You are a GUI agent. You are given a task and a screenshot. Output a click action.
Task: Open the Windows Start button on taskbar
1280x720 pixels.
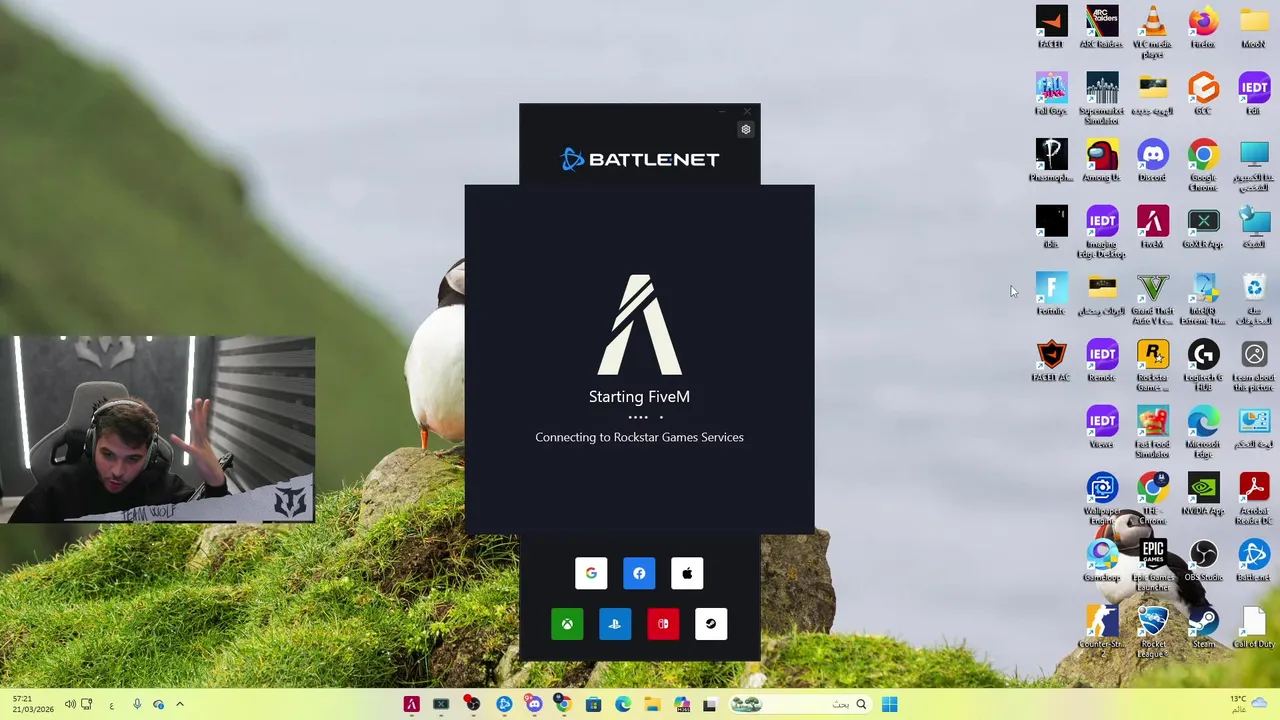[x=889, y=704]
